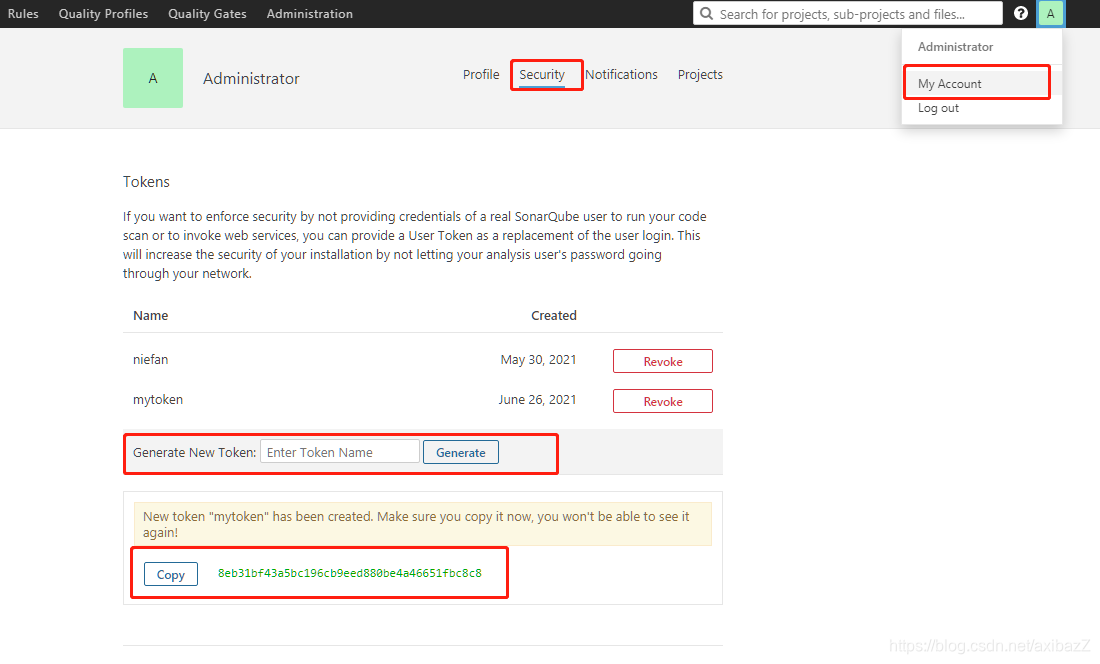Click Log out in the account menu
Viewport: 1100px width, 664px height.
pyautogui.click(x=937, y=107)
